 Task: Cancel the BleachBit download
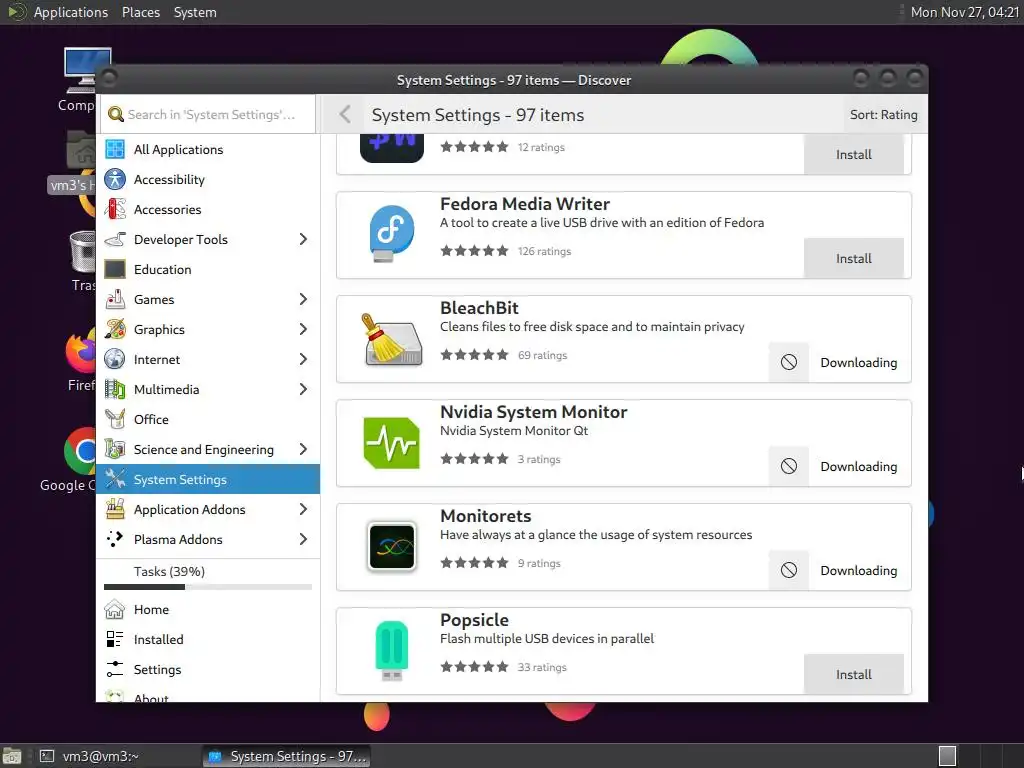tap(789, 362)
